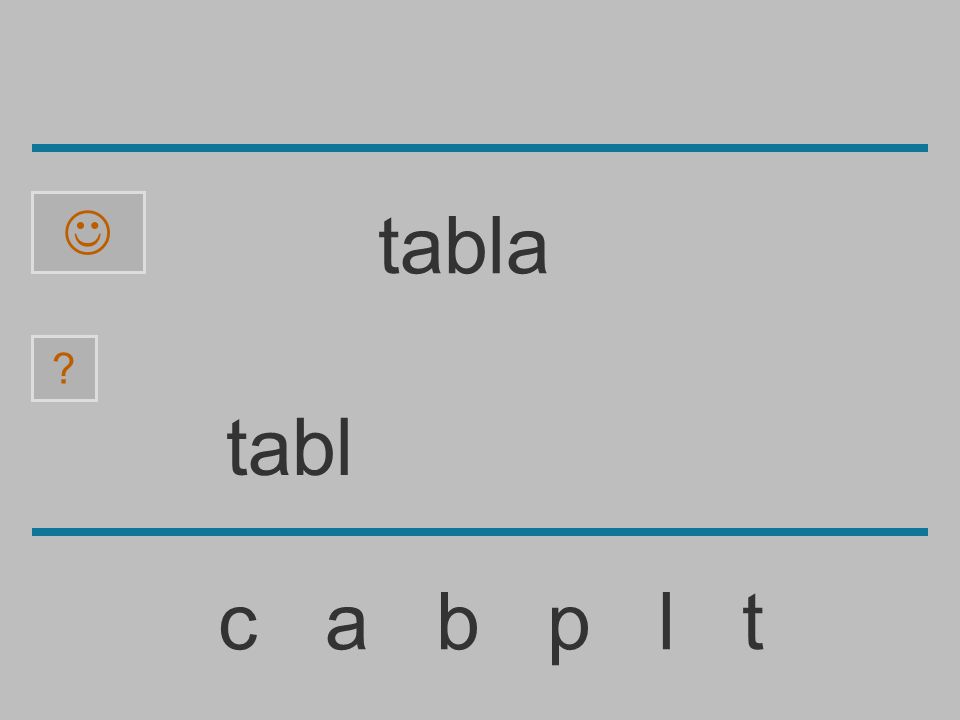Click the orange smiley face icon
The image size is (960, 720).
(x=88, y=233)
